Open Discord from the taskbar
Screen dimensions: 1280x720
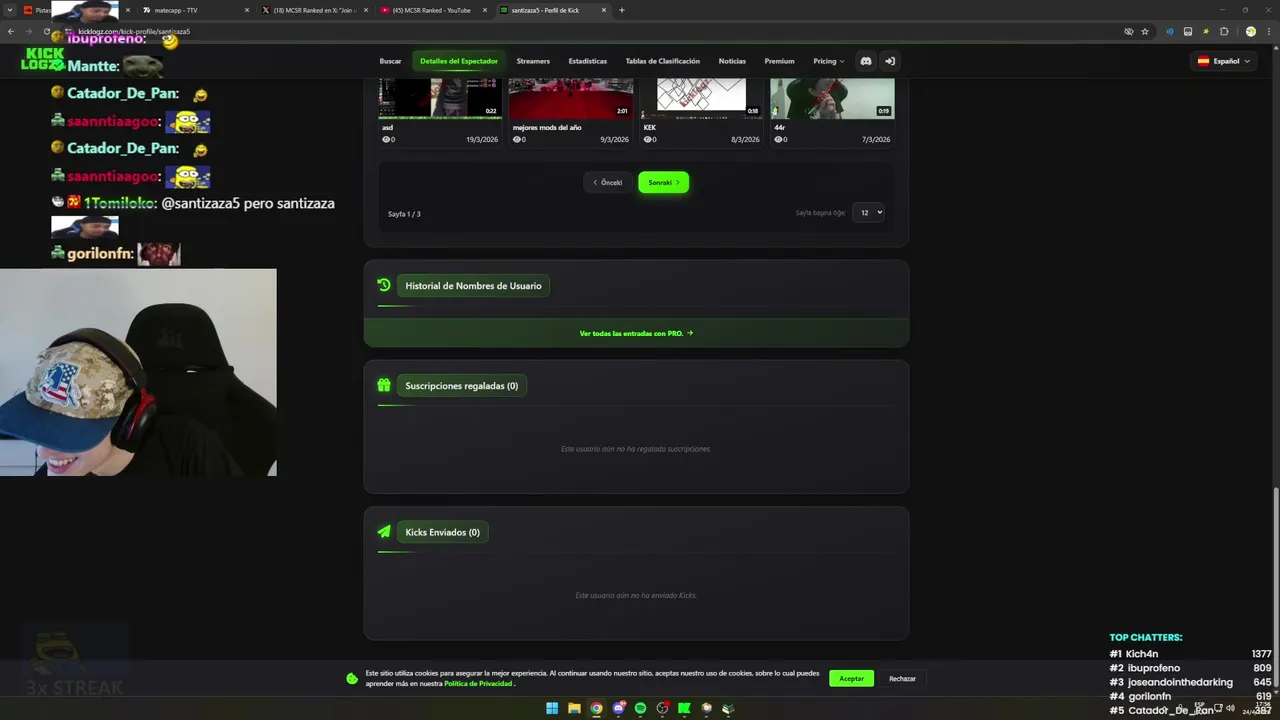(619, 708)
